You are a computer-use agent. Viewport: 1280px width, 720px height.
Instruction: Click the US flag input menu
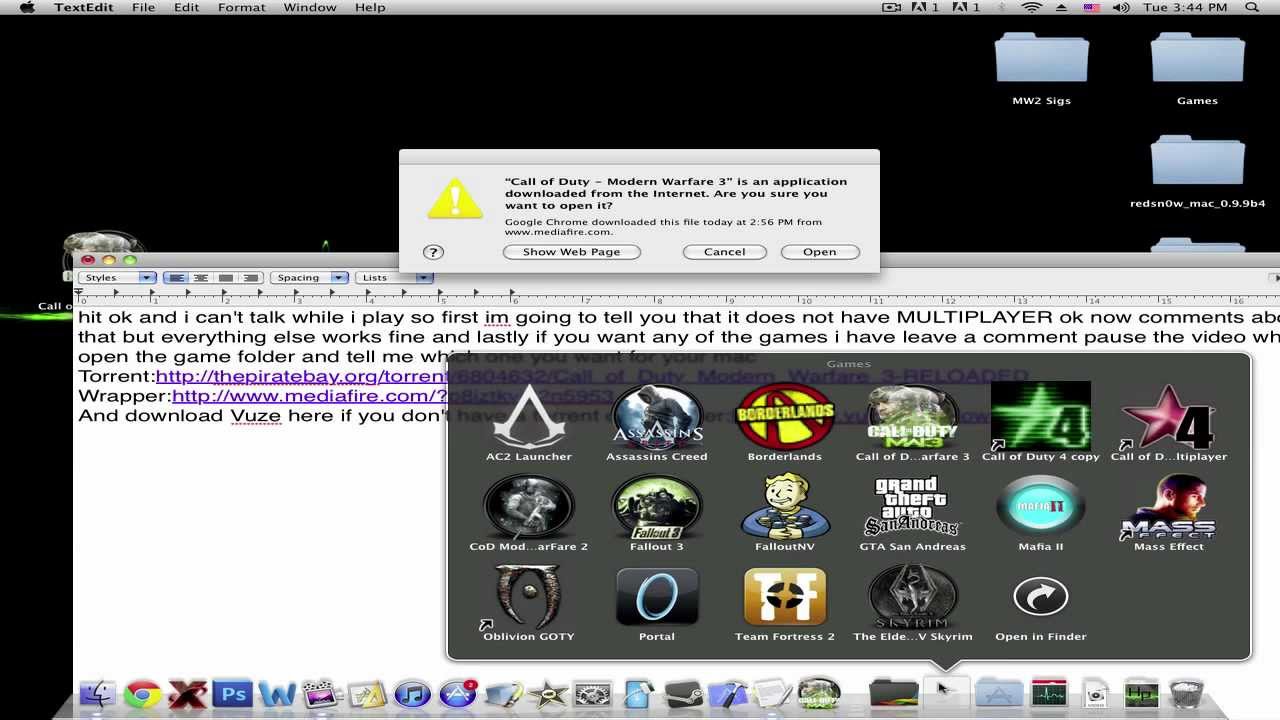point(1092,8)
